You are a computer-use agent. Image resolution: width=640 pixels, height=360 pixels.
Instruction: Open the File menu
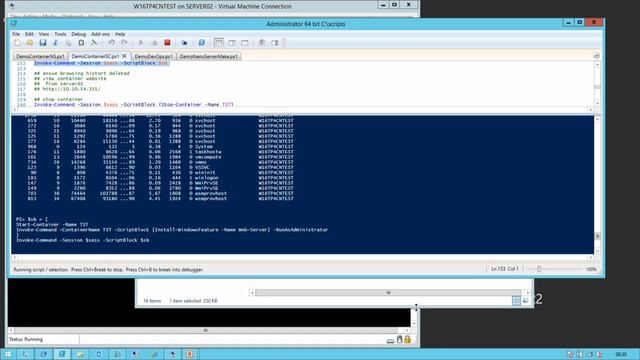[16, 34]
